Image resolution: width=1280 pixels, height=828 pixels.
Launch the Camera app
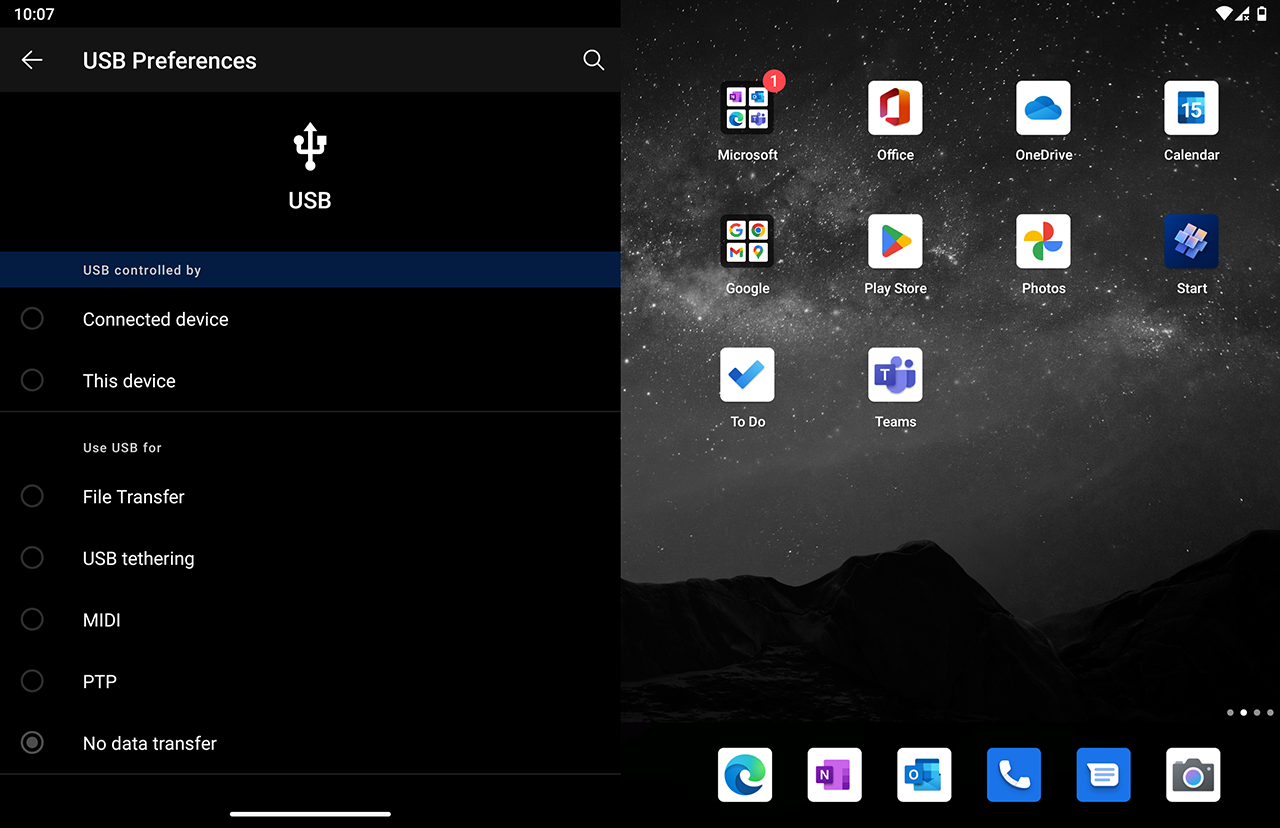tap(1193, 775)
